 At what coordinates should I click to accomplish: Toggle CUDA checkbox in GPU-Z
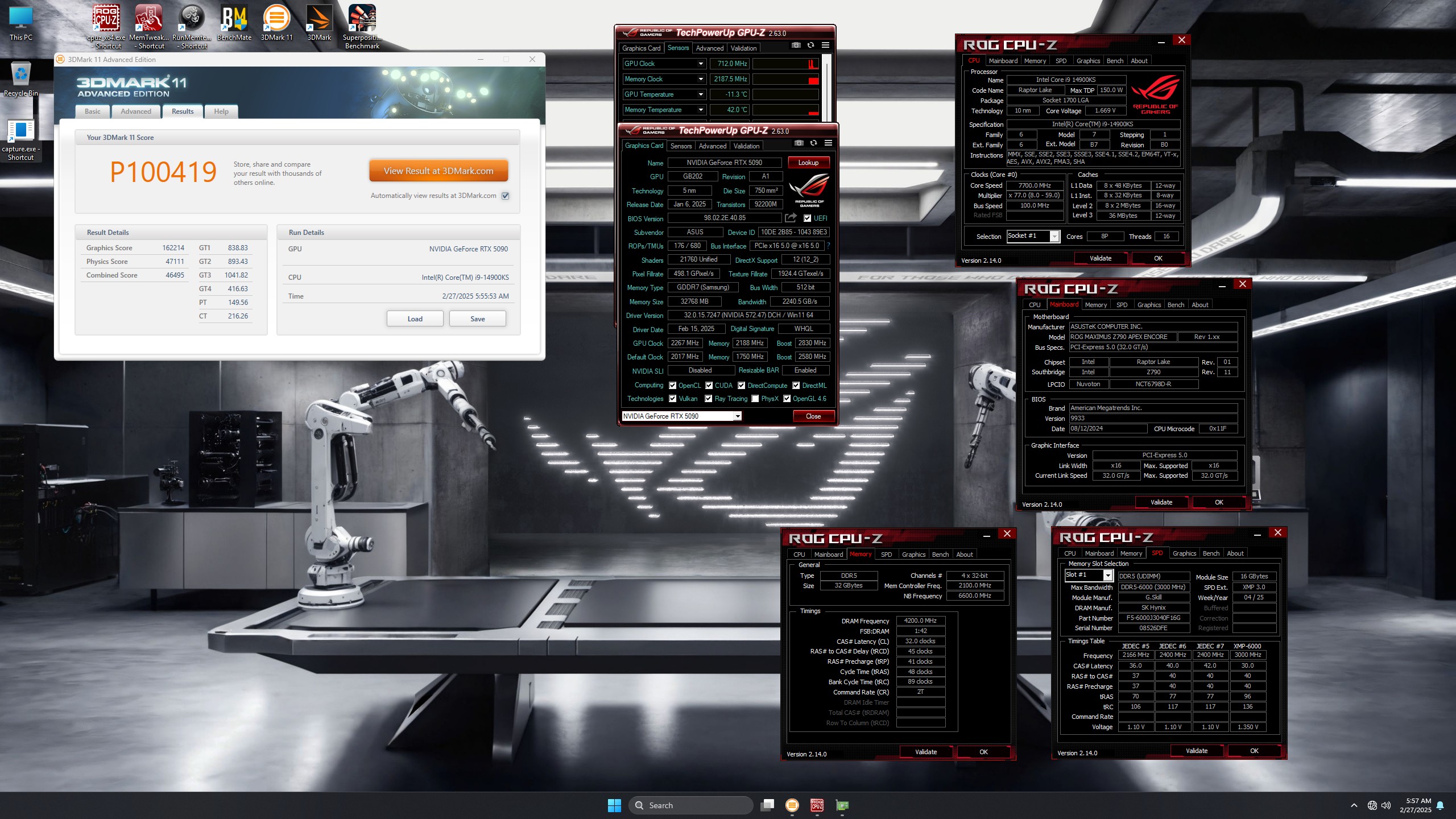(709, 386)
